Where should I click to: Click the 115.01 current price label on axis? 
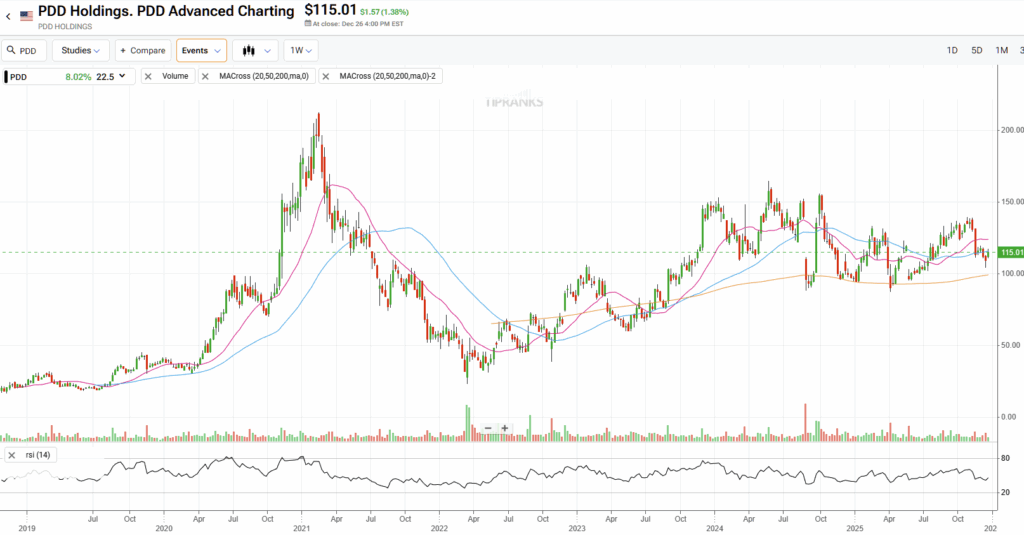click(1010, 253)
